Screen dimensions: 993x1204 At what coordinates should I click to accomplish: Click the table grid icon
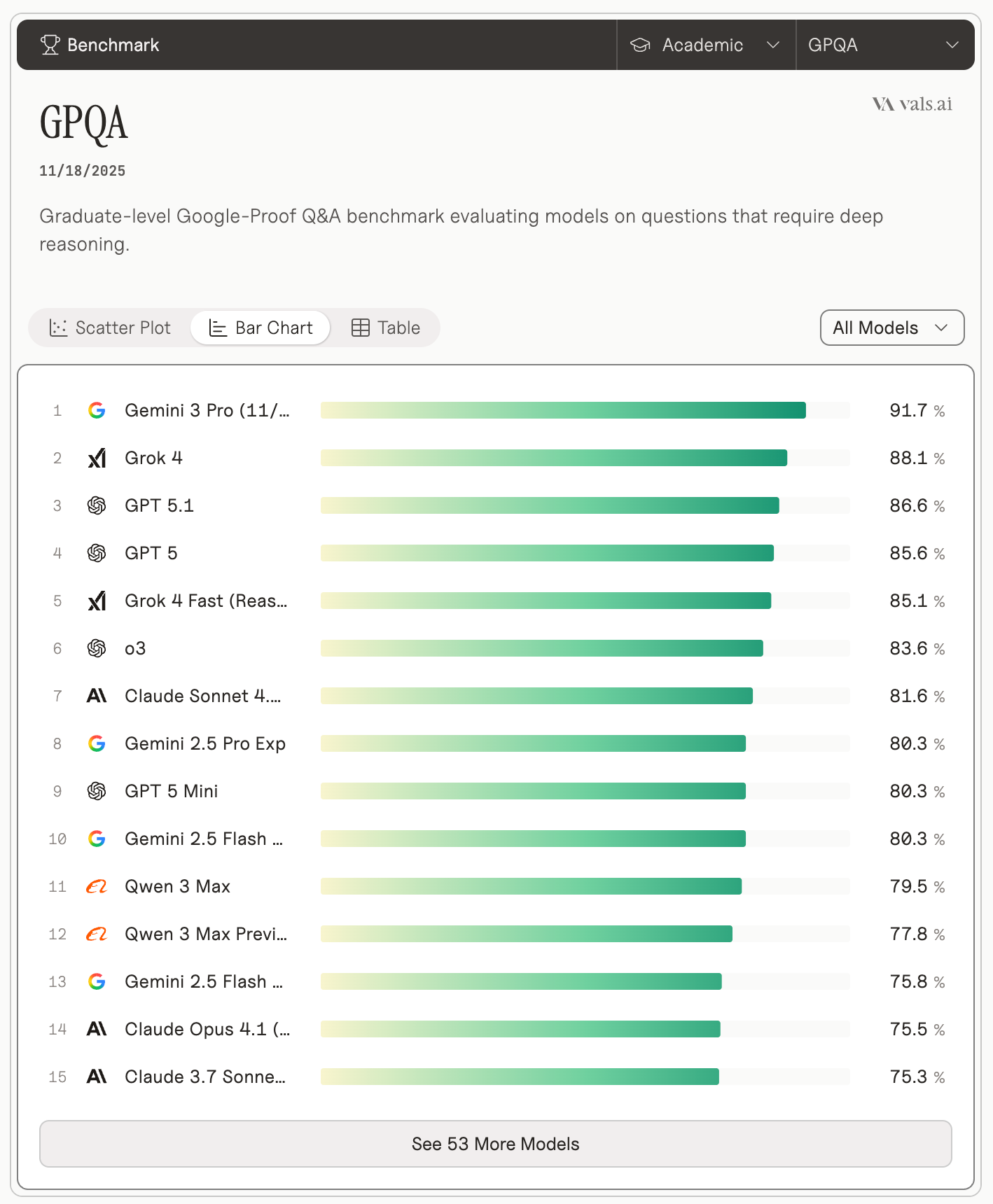360,327
